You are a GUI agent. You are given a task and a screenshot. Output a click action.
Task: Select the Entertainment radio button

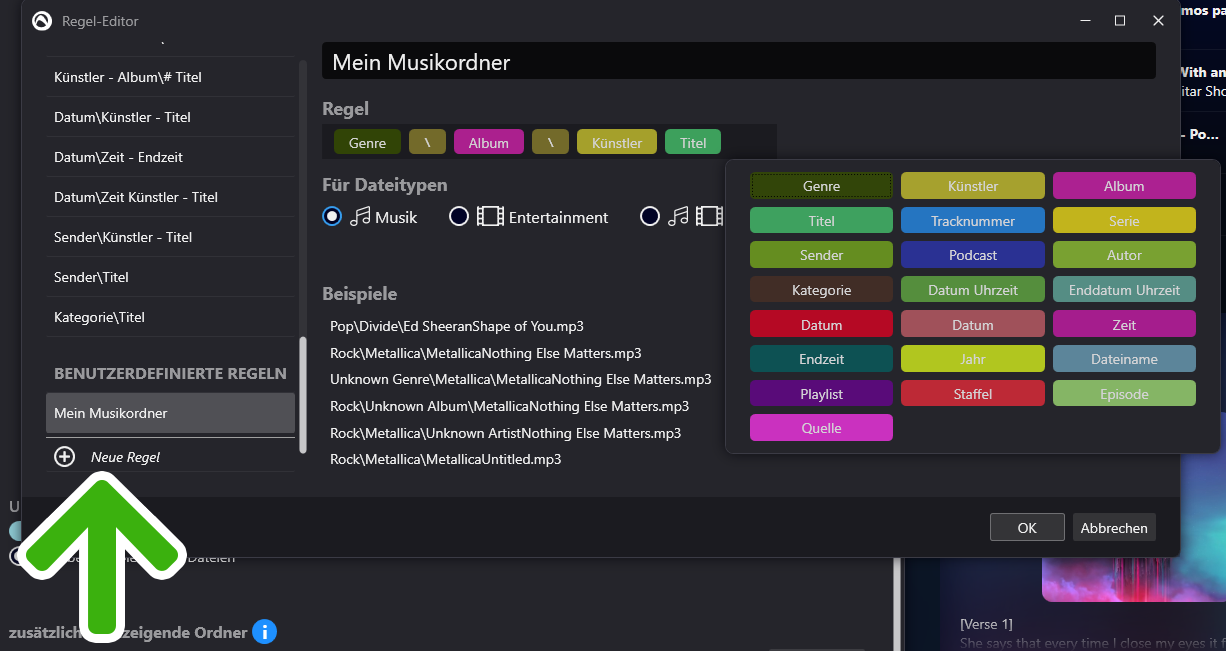click(x=459, y=216)
